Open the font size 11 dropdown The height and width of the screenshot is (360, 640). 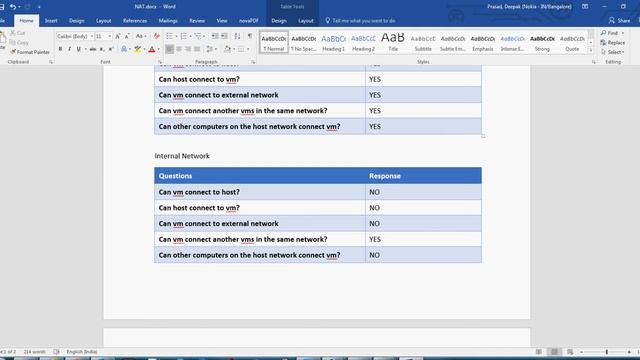[x=109, y=36]
